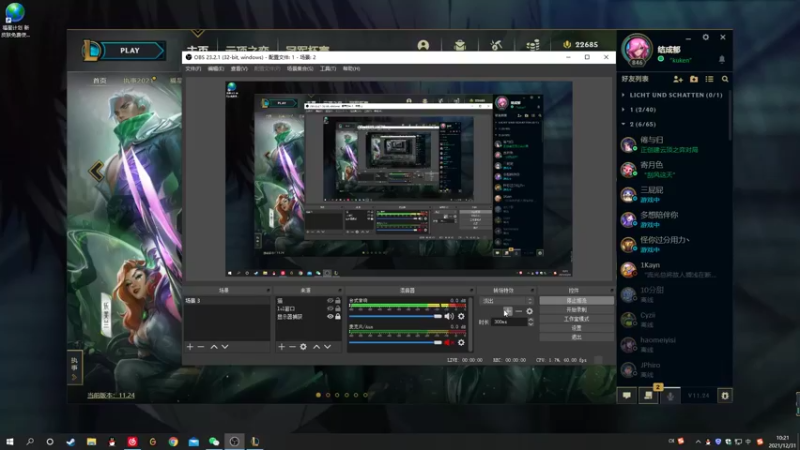
Task: Switch to 首页 sub-tab in League client
Action: click(x=100, y=81)
